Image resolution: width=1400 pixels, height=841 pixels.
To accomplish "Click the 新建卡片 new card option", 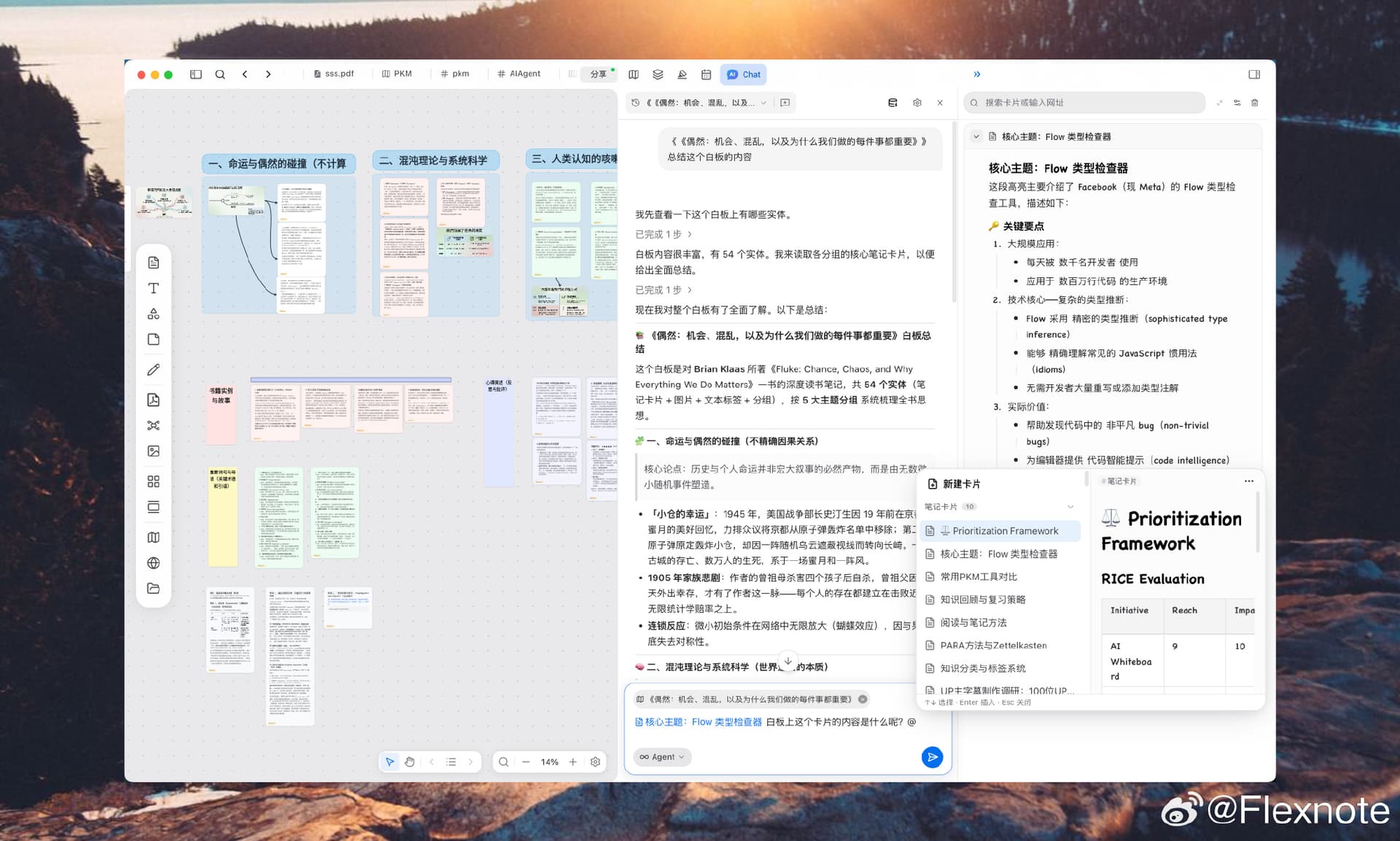I will point(954,484).
